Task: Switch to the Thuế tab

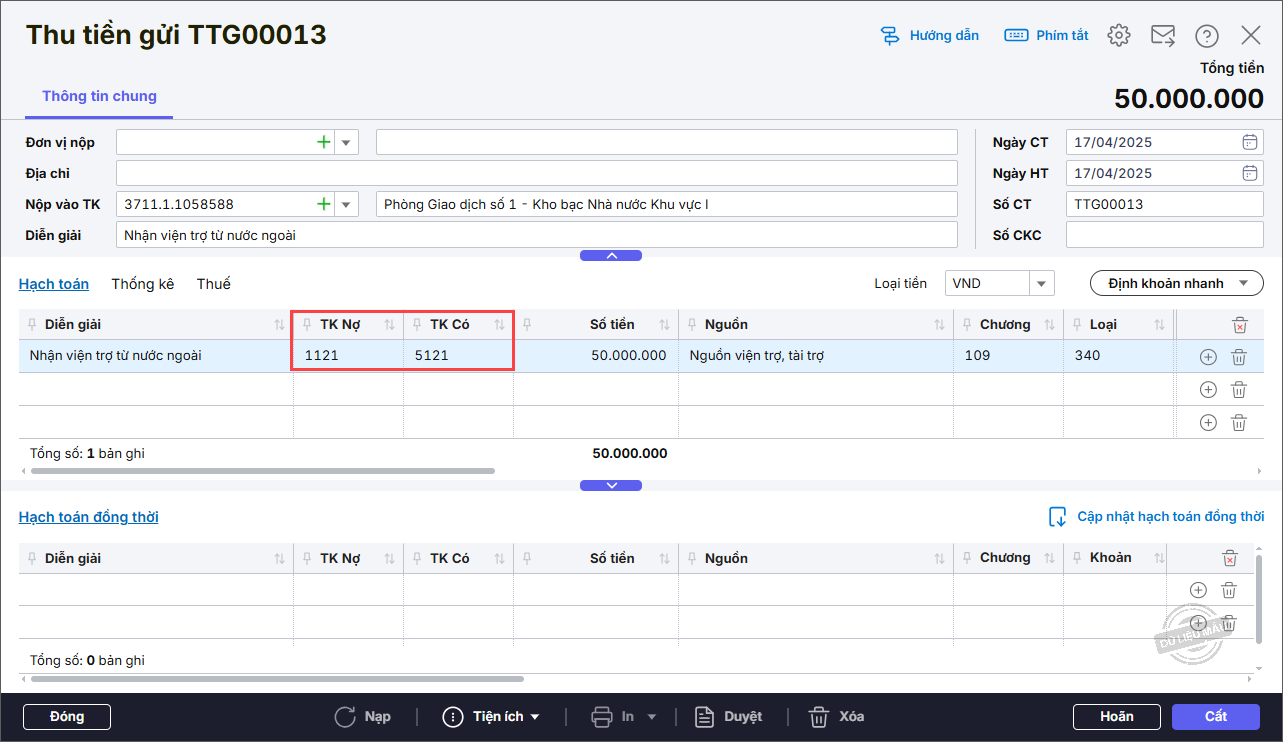Action: point(213,284)
